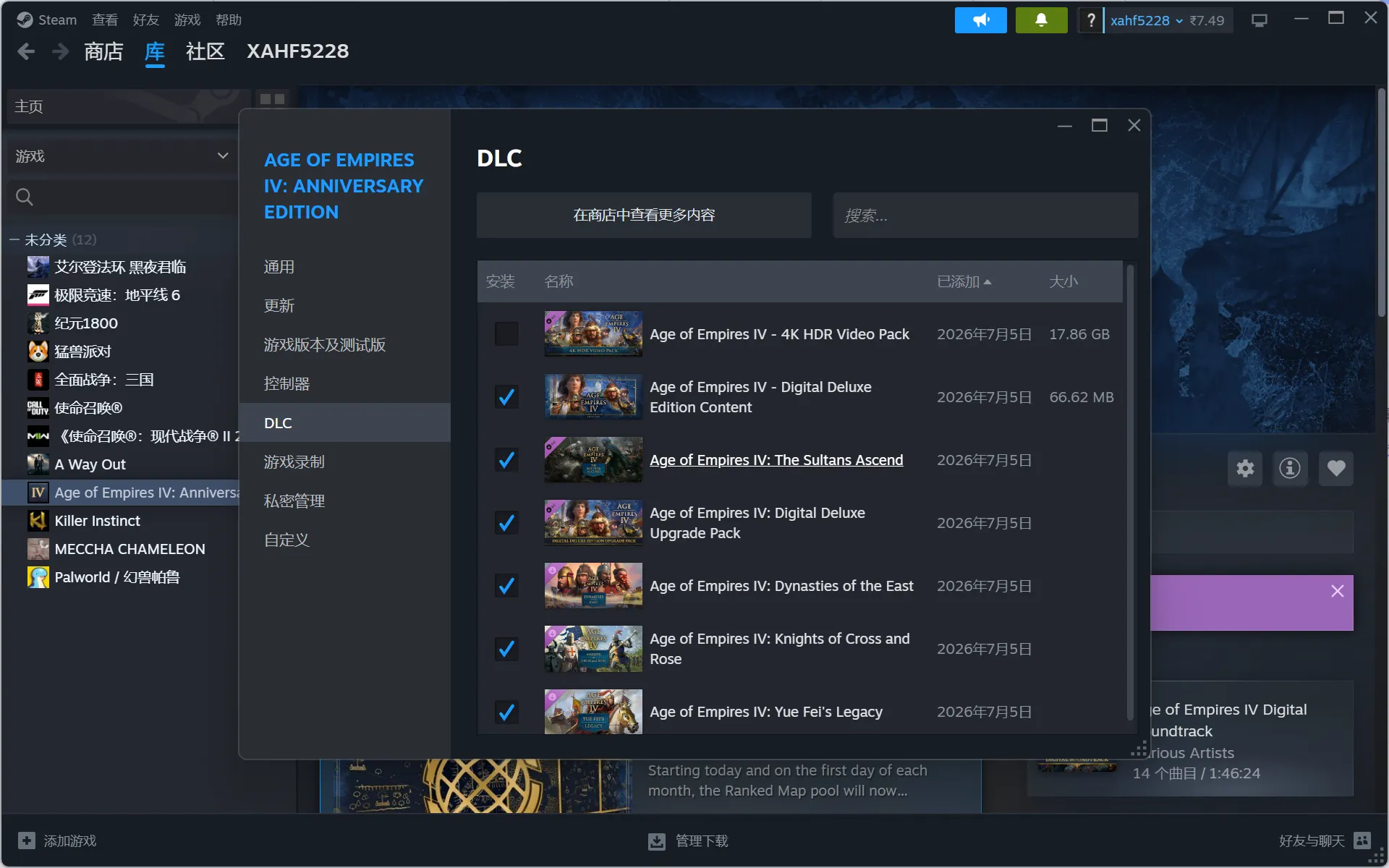Screen dimensions: 1389x868
Task: Click the DLC search input field
Action: tap(985, 215)
